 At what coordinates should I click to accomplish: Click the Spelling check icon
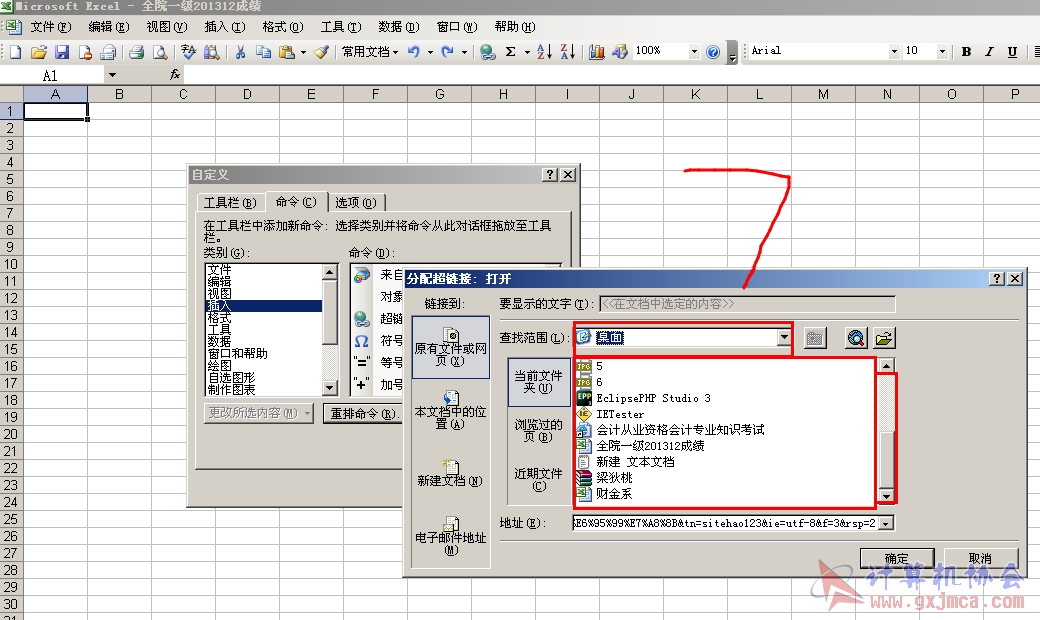[188, 52]
